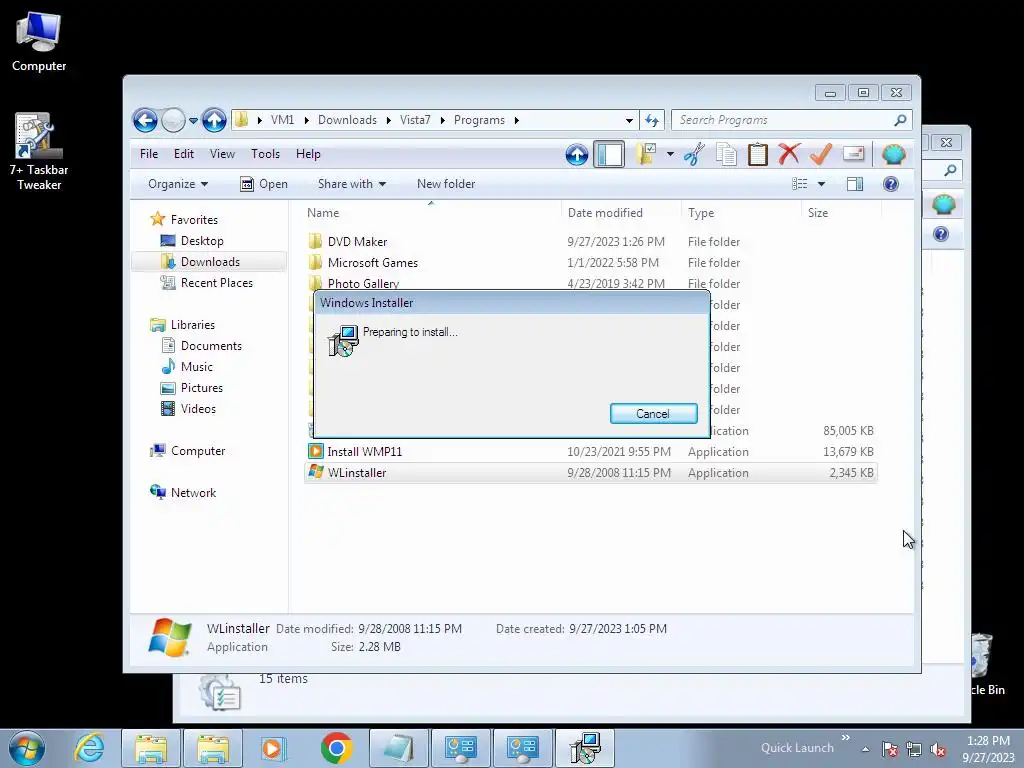This screenshot has height=768, width=1024.
Task: Click the search magnifier in Search Programs
Action: [901, 120]
